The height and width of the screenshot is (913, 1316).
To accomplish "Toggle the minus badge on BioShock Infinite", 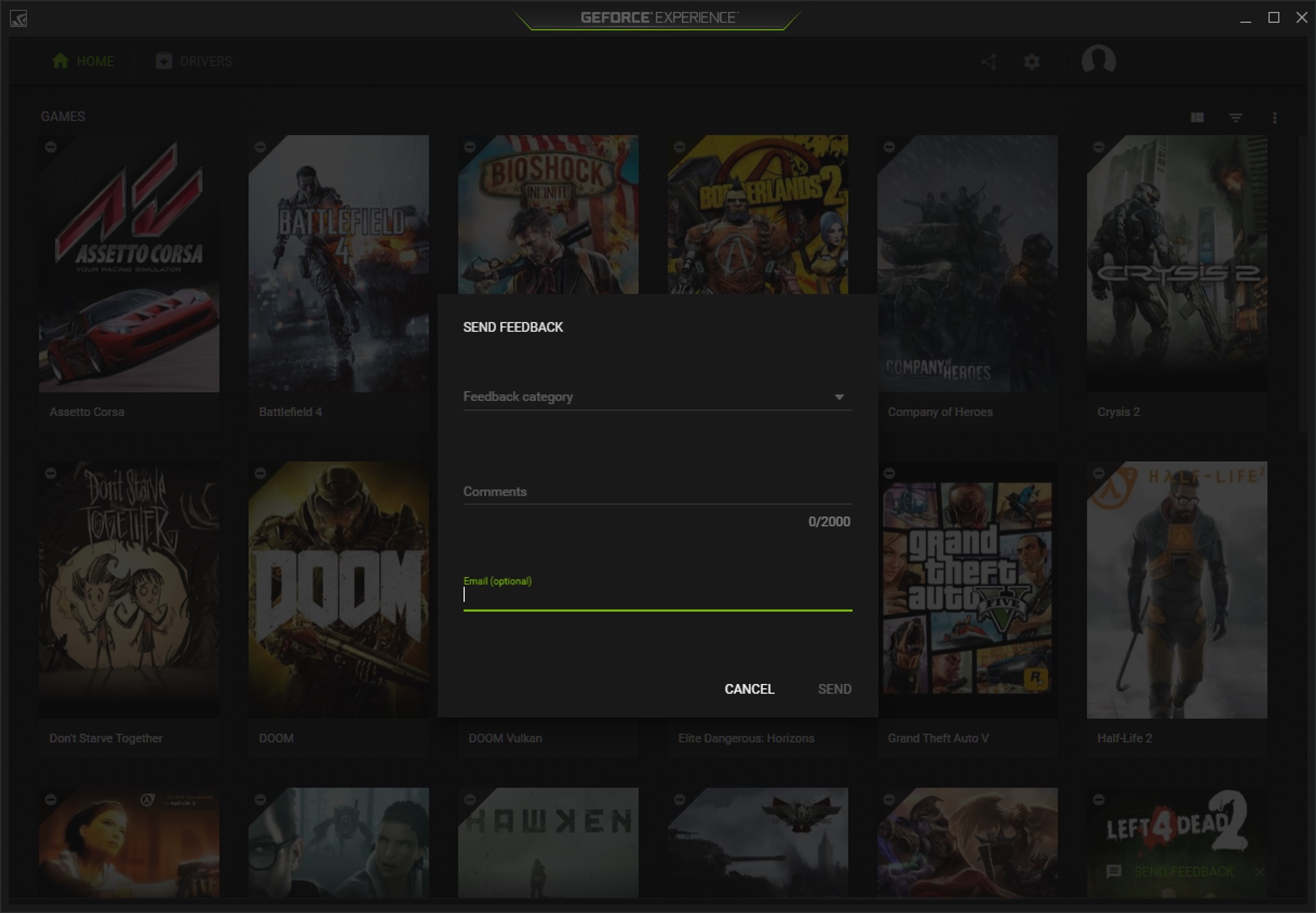I will tap(470, 147).
